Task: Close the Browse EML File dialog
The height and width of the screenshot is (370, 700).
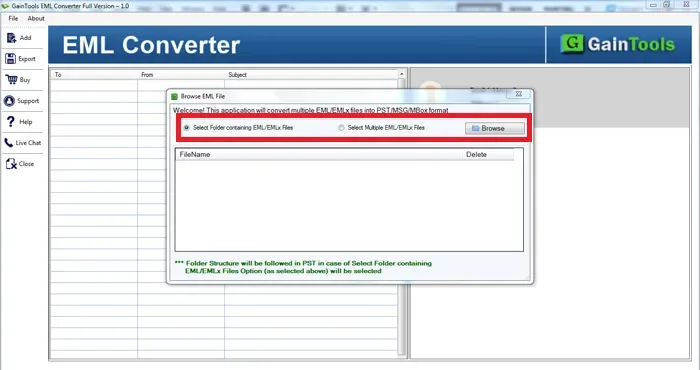Action: coord(518,94)
